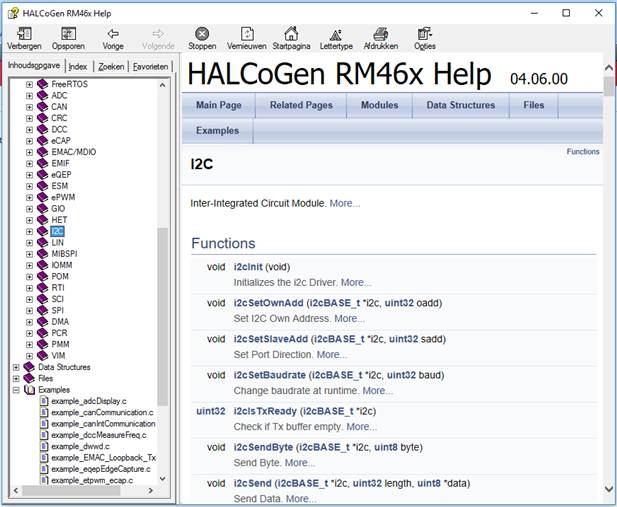This screenshot has height=507, width=617.
Task: Click the i2cSetOwnAdd function link
Action: (268, 303)
